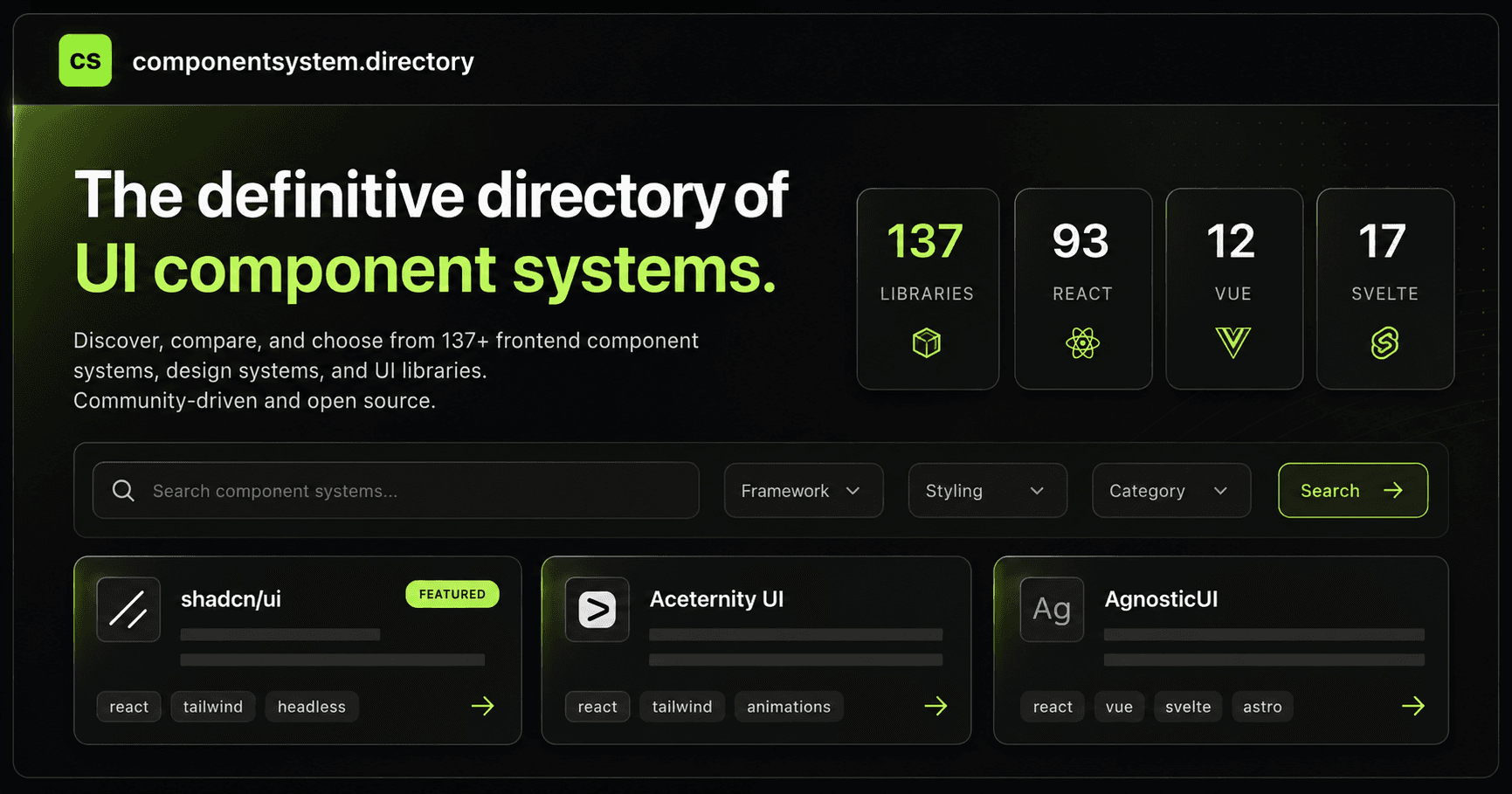Image resolution: width=1512 pixels, height=794 pixels.
Task: Click the Search button
Action: click(1353, 490)
